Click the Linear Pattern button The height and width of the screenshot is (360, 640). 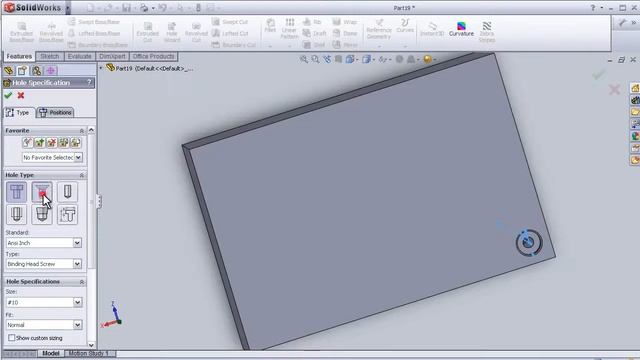point(289,29)
